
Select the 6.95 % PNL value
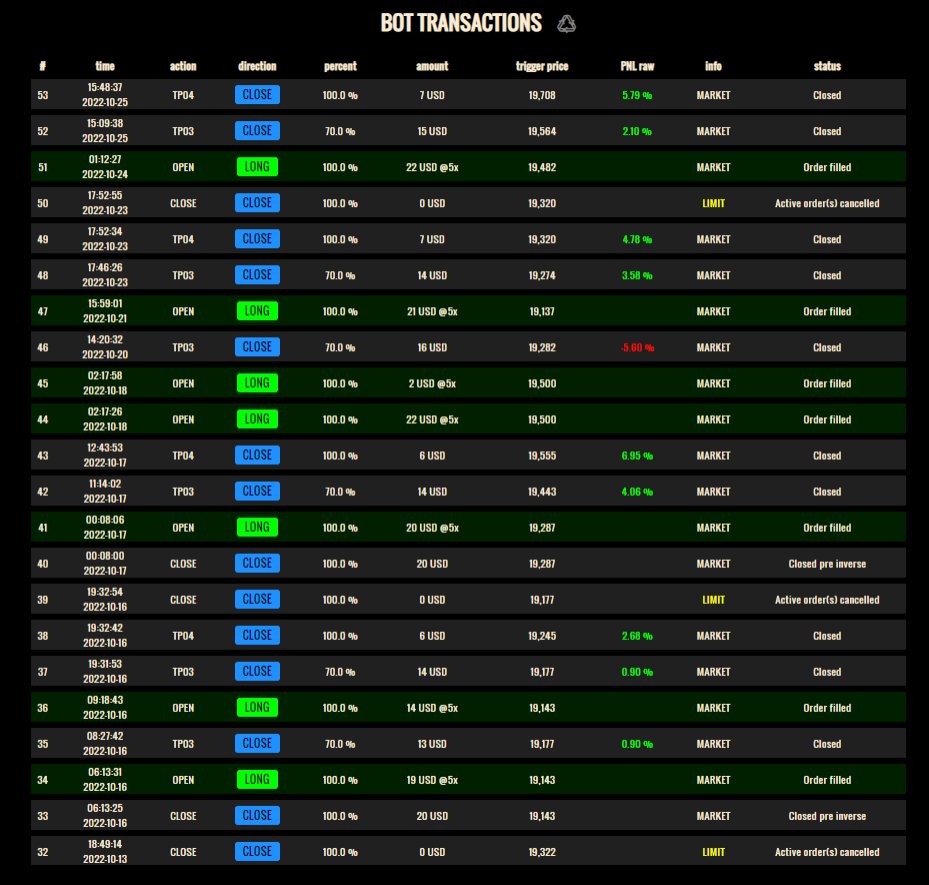point(637,456)
